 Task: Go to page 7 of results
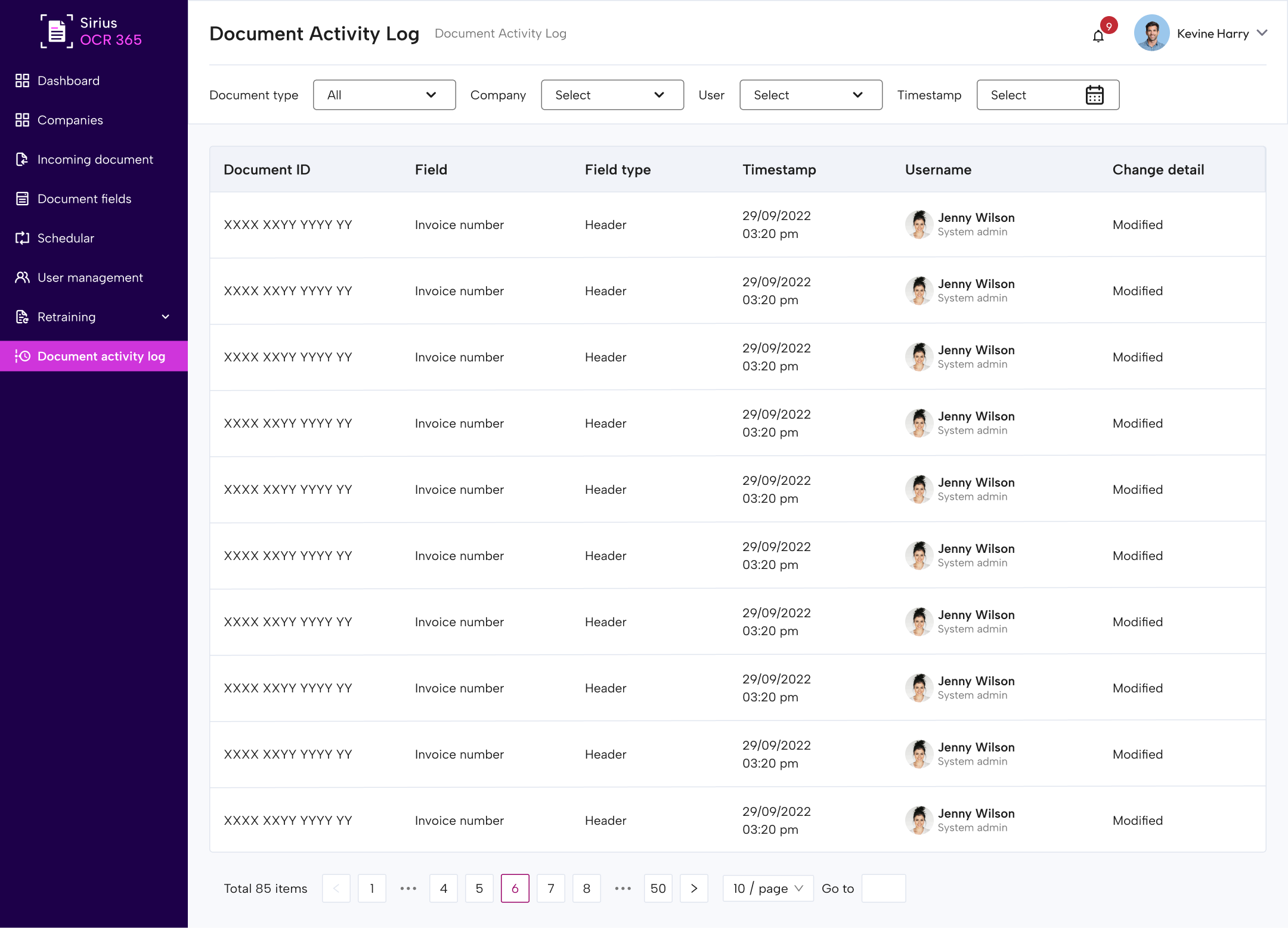click(x=550, y=889)
